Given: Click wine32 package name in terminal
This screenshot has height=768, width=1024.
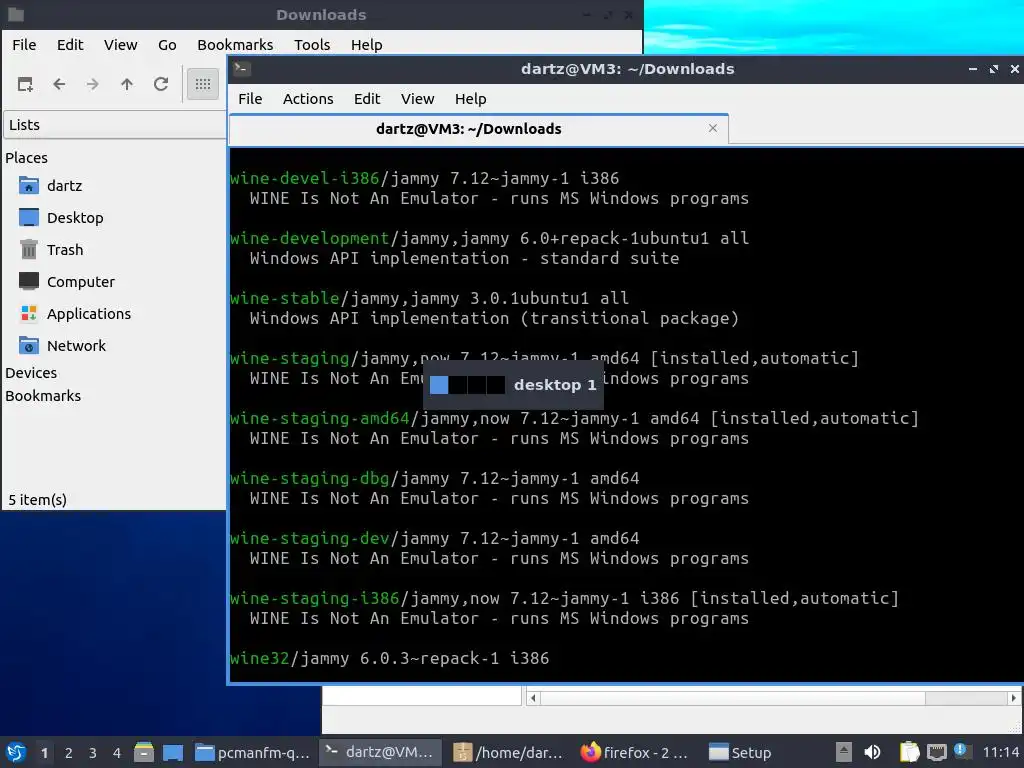Looking at the screenshot, I should 259,658.
